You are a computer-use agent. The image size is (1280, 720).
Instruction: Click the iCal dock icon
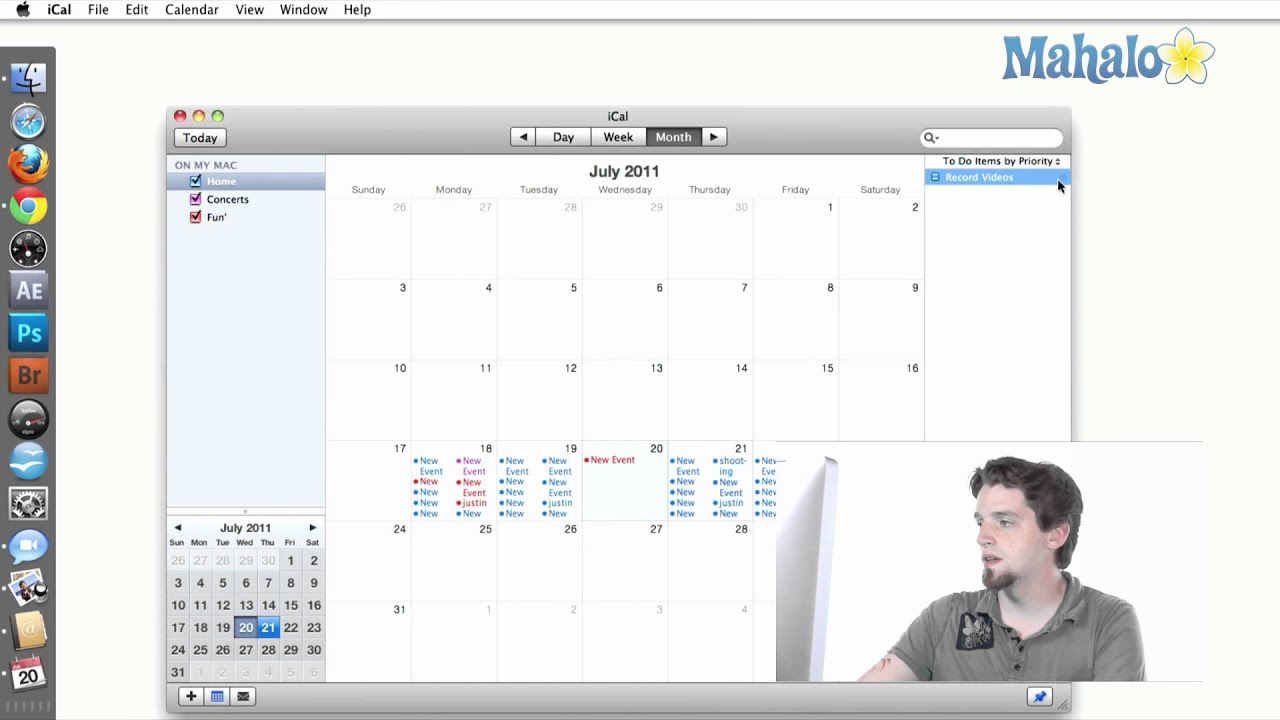[x=28, y=673]
